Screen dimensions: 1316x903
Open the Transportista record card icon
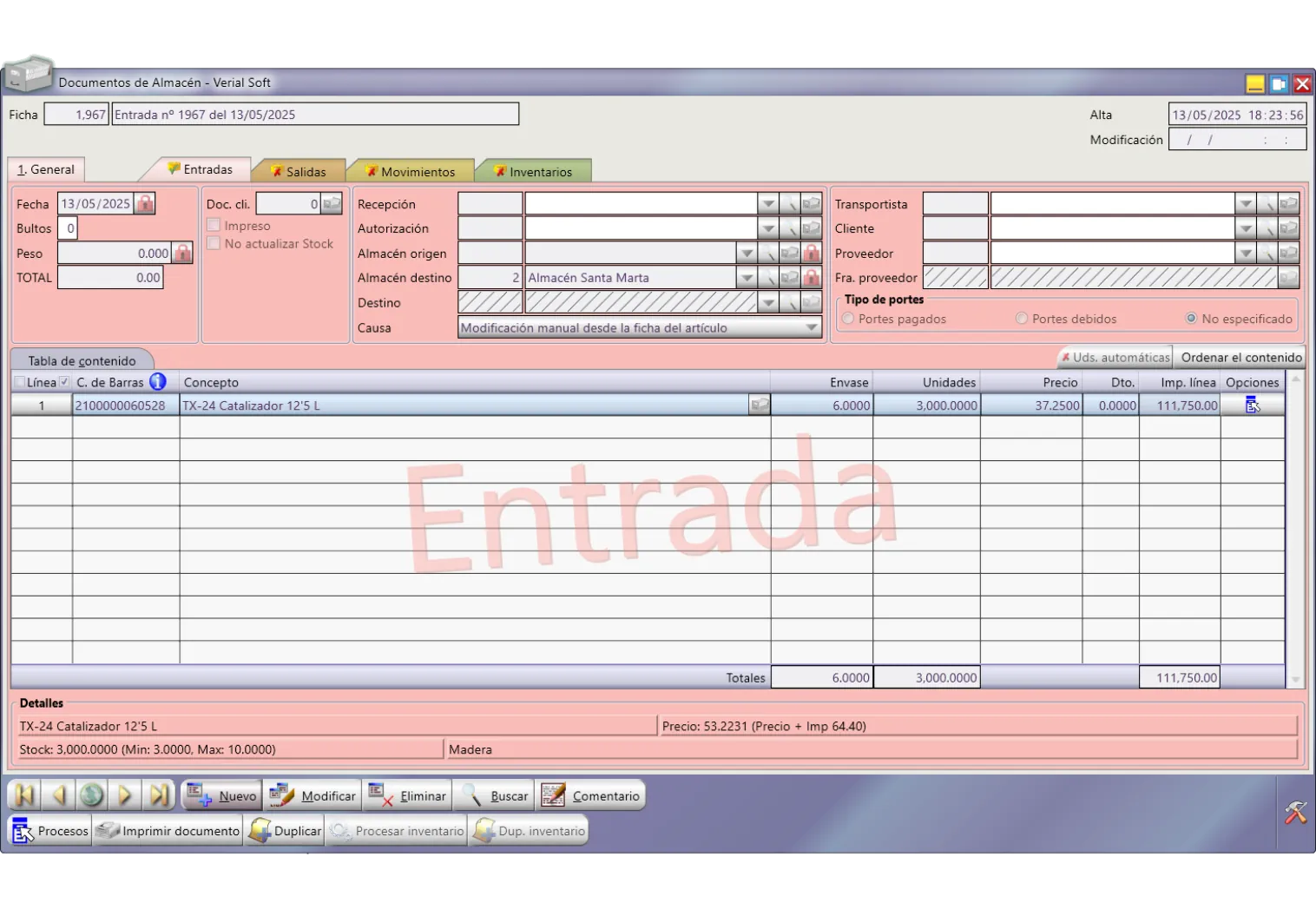click(x=1288, y=204)
